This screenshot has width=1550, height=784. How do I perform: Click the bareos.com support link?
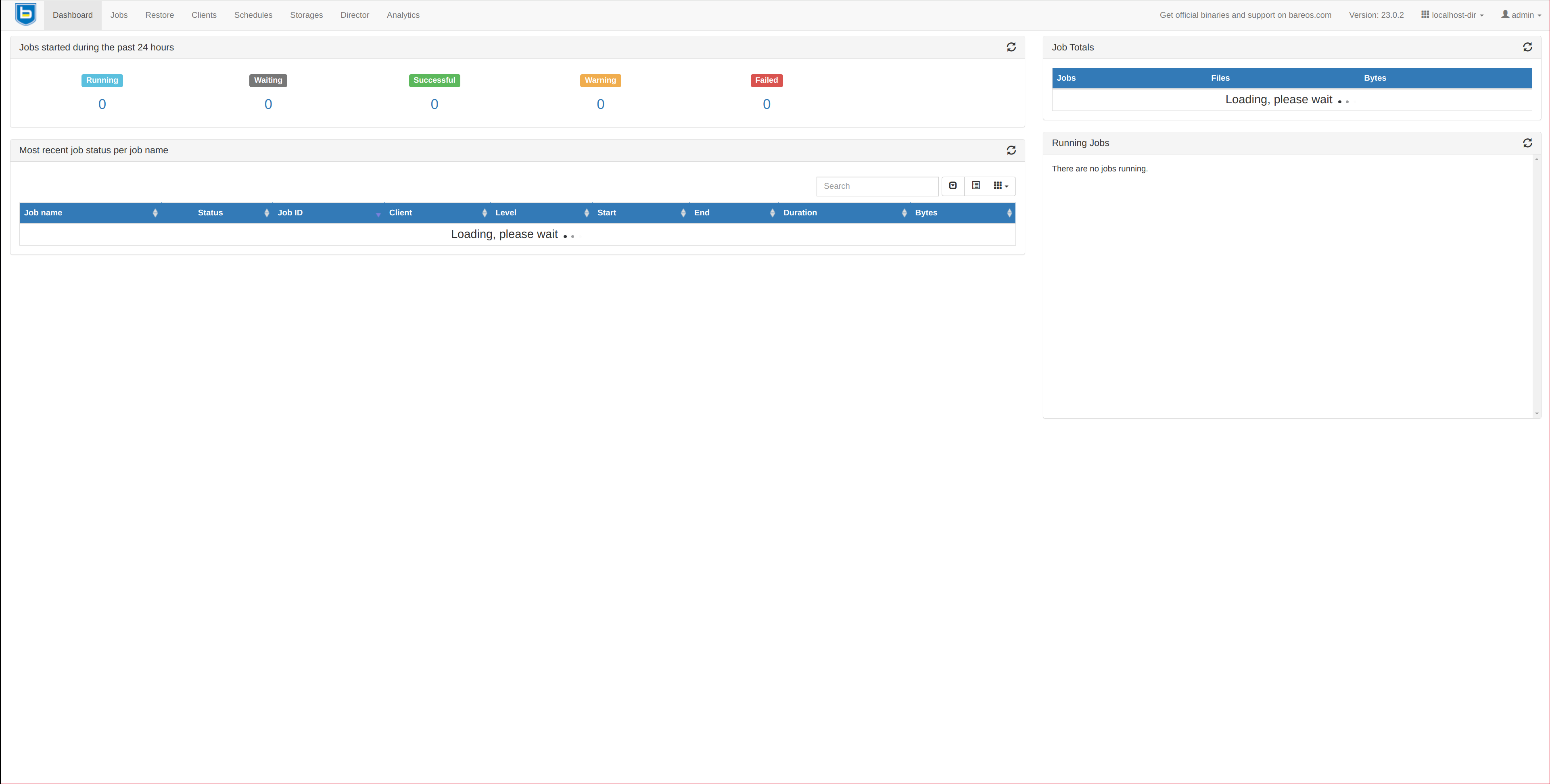click(x=1245, y=15)
